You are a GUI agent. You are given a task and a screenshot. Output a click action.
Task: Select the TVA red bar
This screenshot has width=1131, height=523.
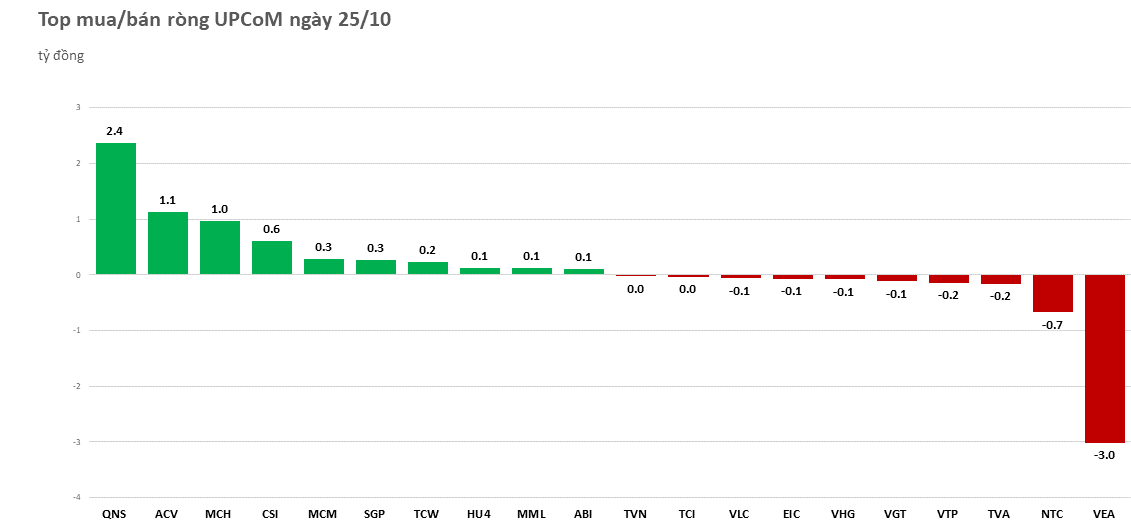pyautogui.click(x=1000, y=279)
